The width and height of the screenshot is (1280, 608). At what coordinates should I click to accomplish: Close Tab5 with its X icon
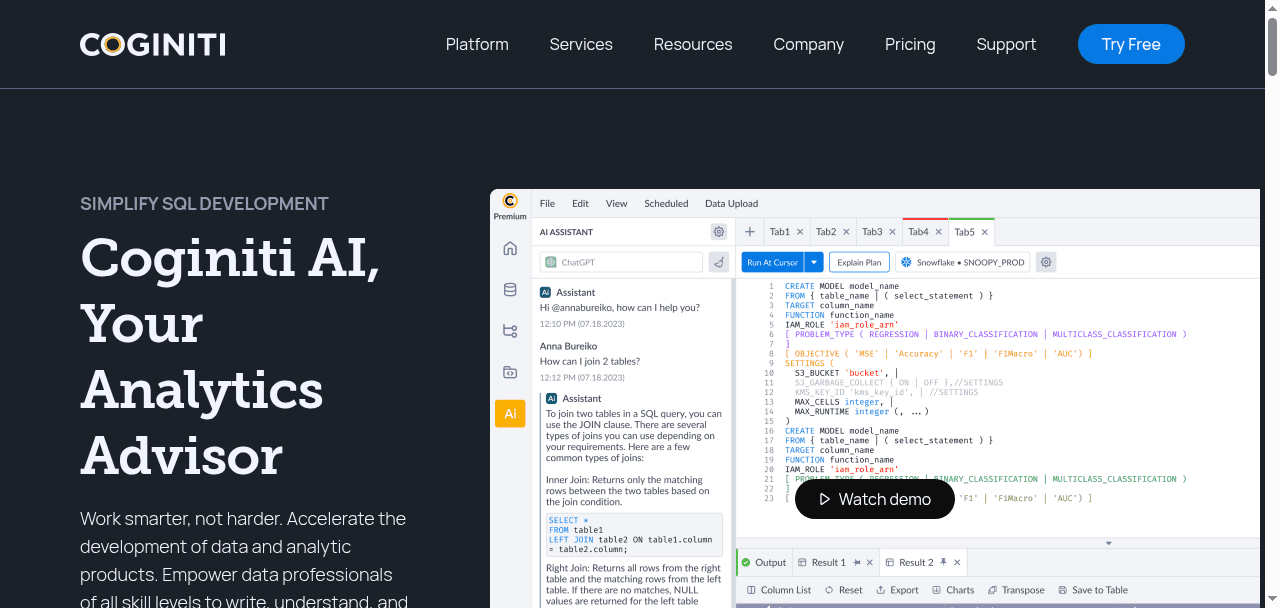tap(985, 232)
